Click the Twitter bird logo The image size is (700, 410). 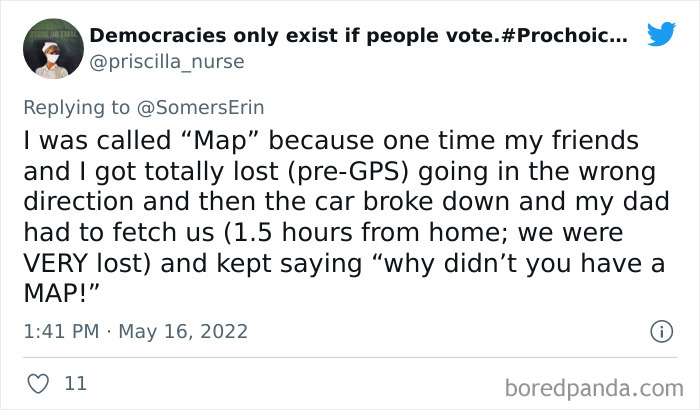click(x=661, y=36)
